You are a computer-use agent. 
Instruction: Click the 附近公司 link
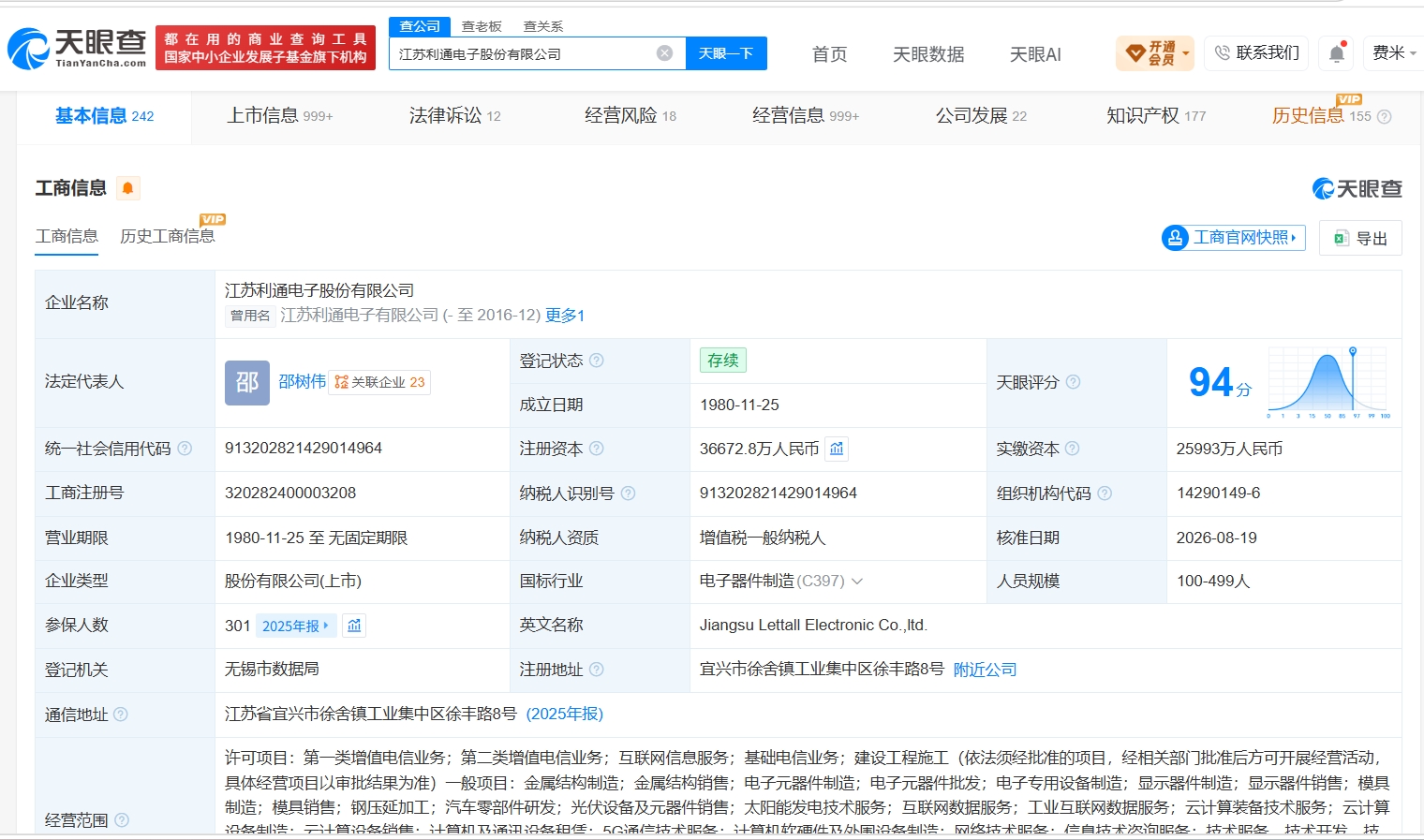tap(985, 670)
